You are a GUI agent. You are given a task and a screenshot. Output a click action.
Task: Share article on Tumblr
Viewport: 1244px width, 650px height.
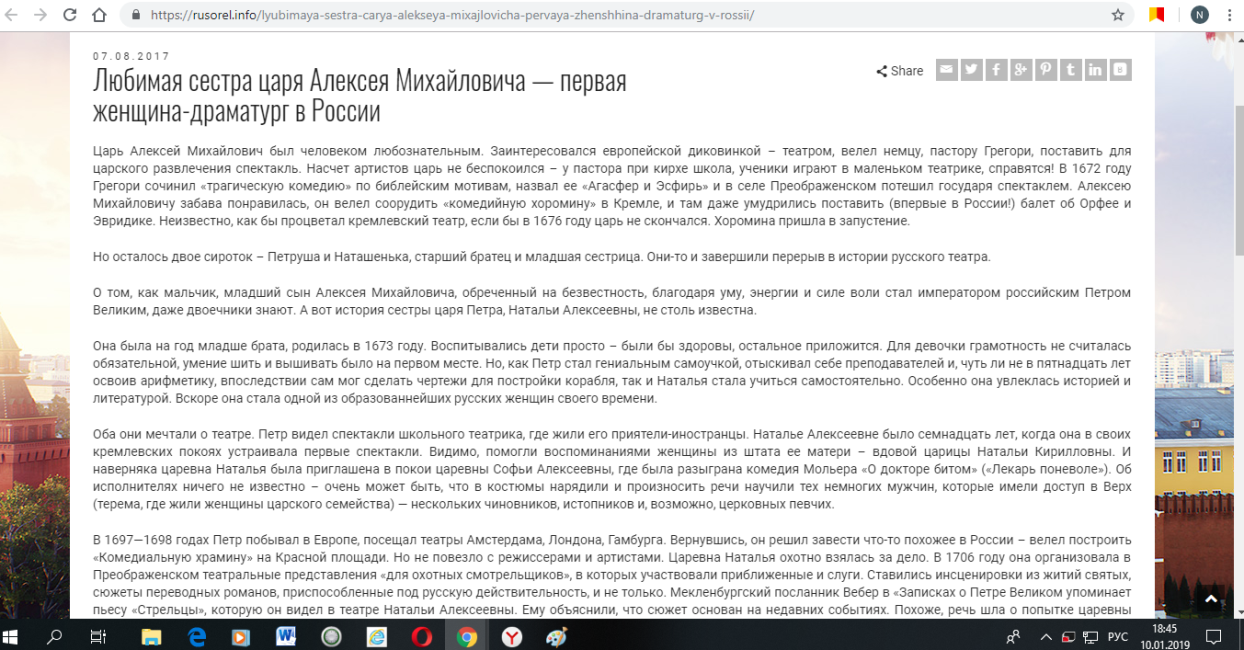[x=1071, y=70]
